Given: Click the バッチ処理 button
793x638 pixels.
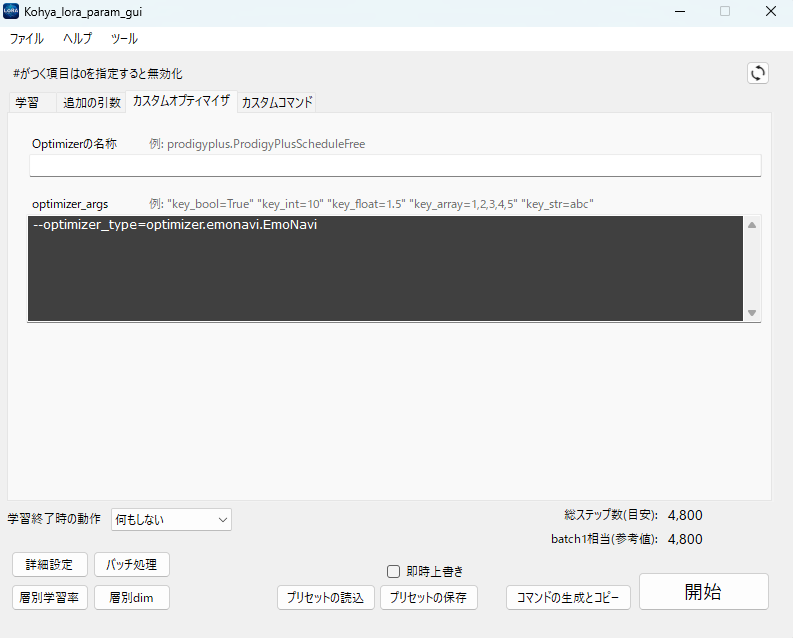Looking at the screenshot, I should click(x=131, y=564).
